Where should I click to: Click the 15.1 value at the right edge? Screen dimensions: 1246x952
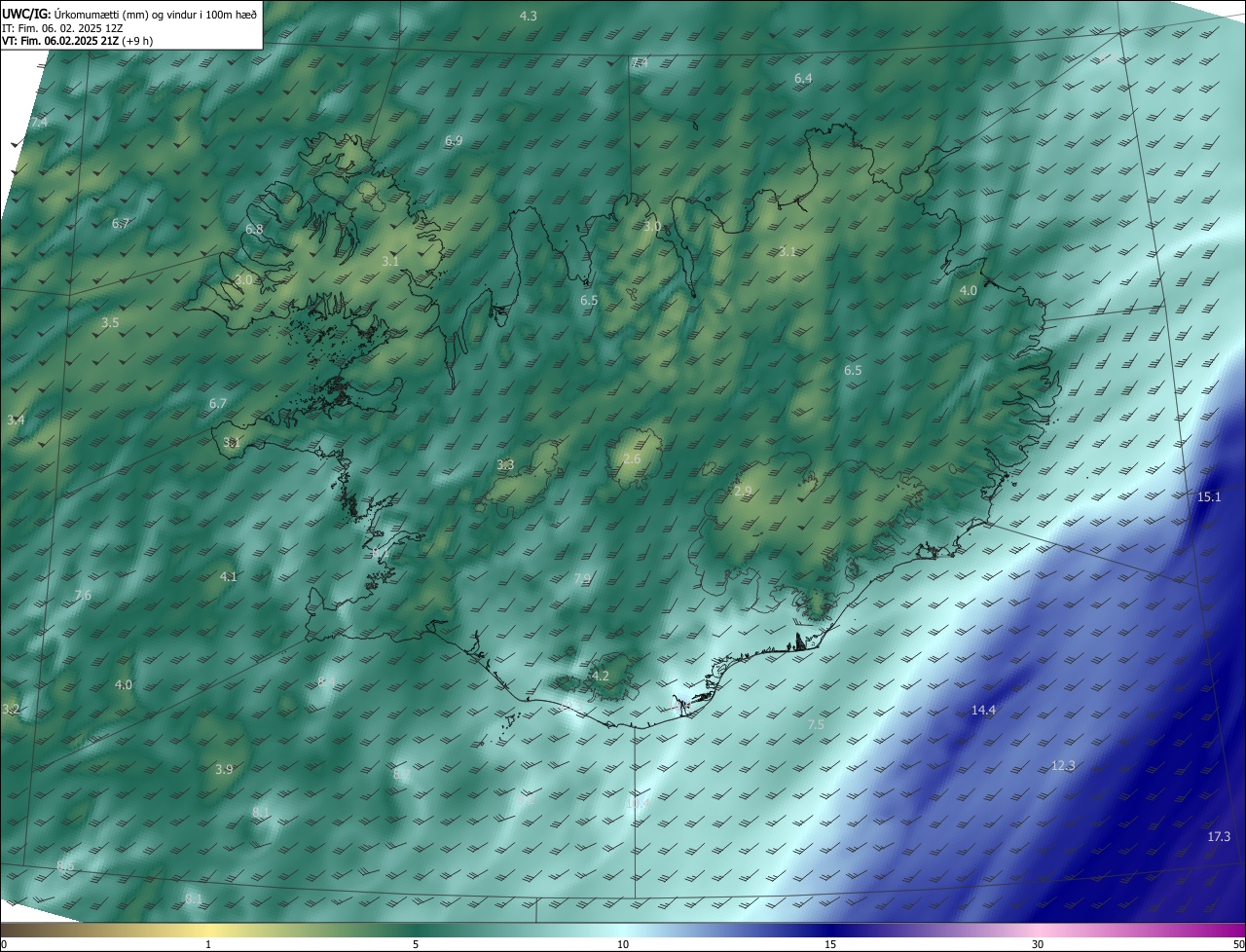(x=1208, y=496)
